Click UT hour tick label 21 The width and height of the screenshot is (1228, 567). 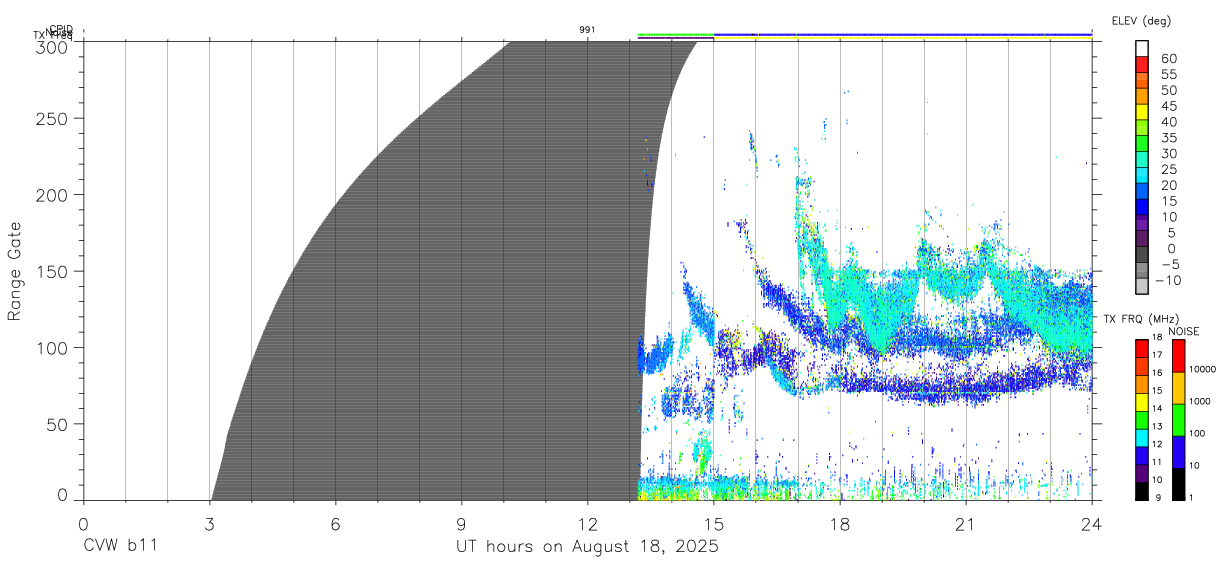point(966,524)
